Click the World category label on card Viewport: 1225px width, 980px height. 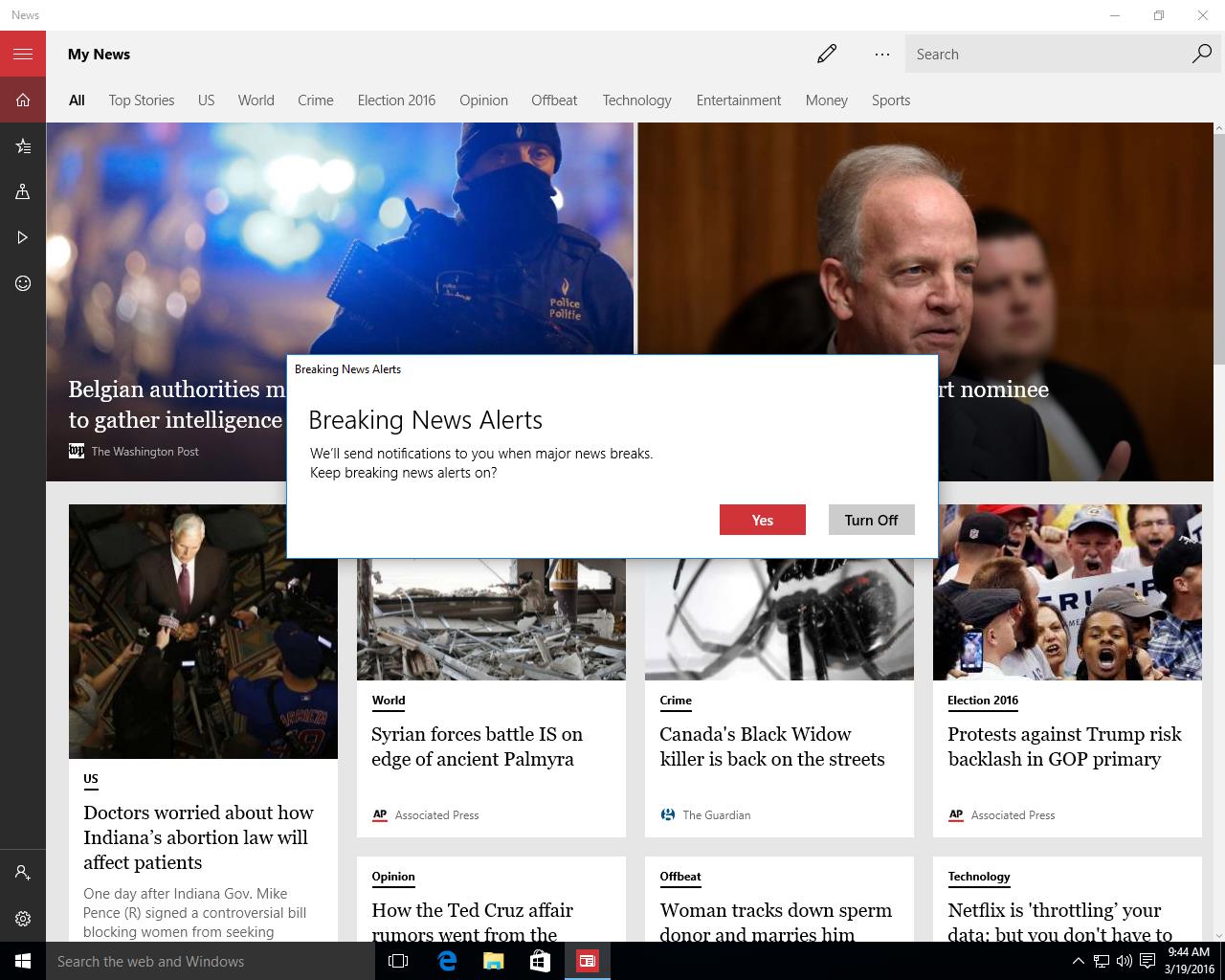pyautogui.click(x=389, y=700)
